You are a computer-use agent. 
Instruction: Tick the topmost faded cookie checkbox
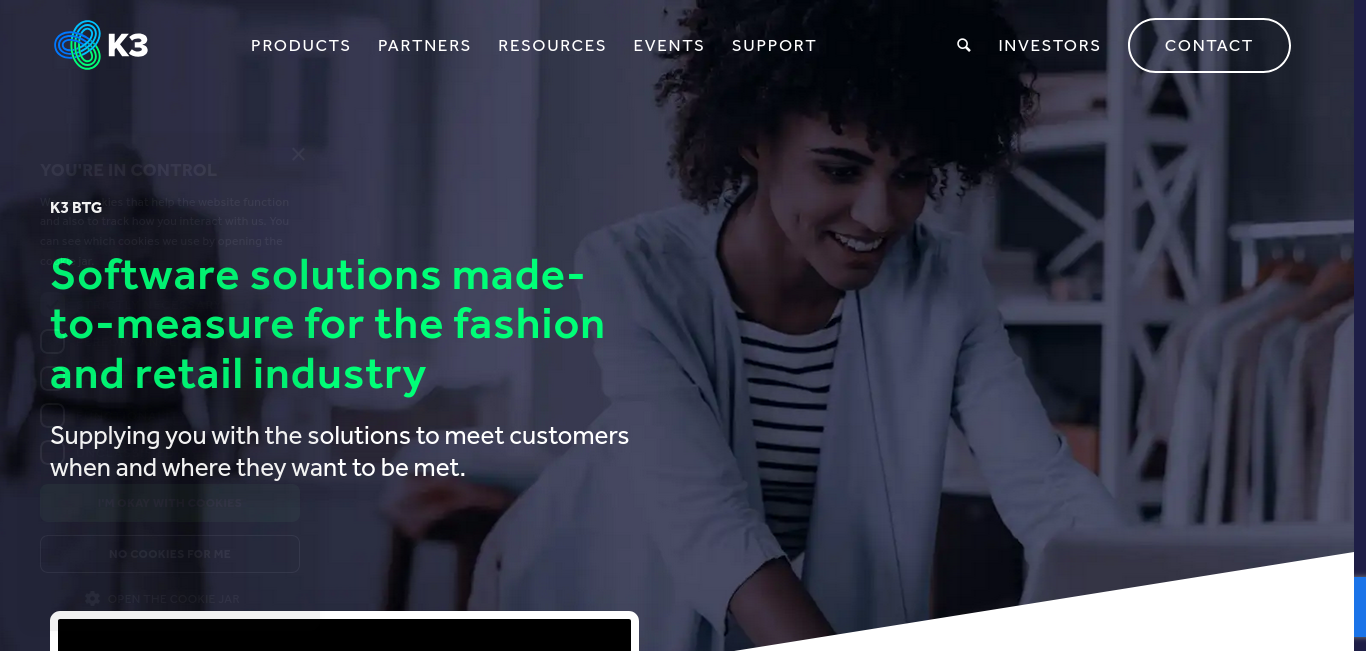point(52,341)
